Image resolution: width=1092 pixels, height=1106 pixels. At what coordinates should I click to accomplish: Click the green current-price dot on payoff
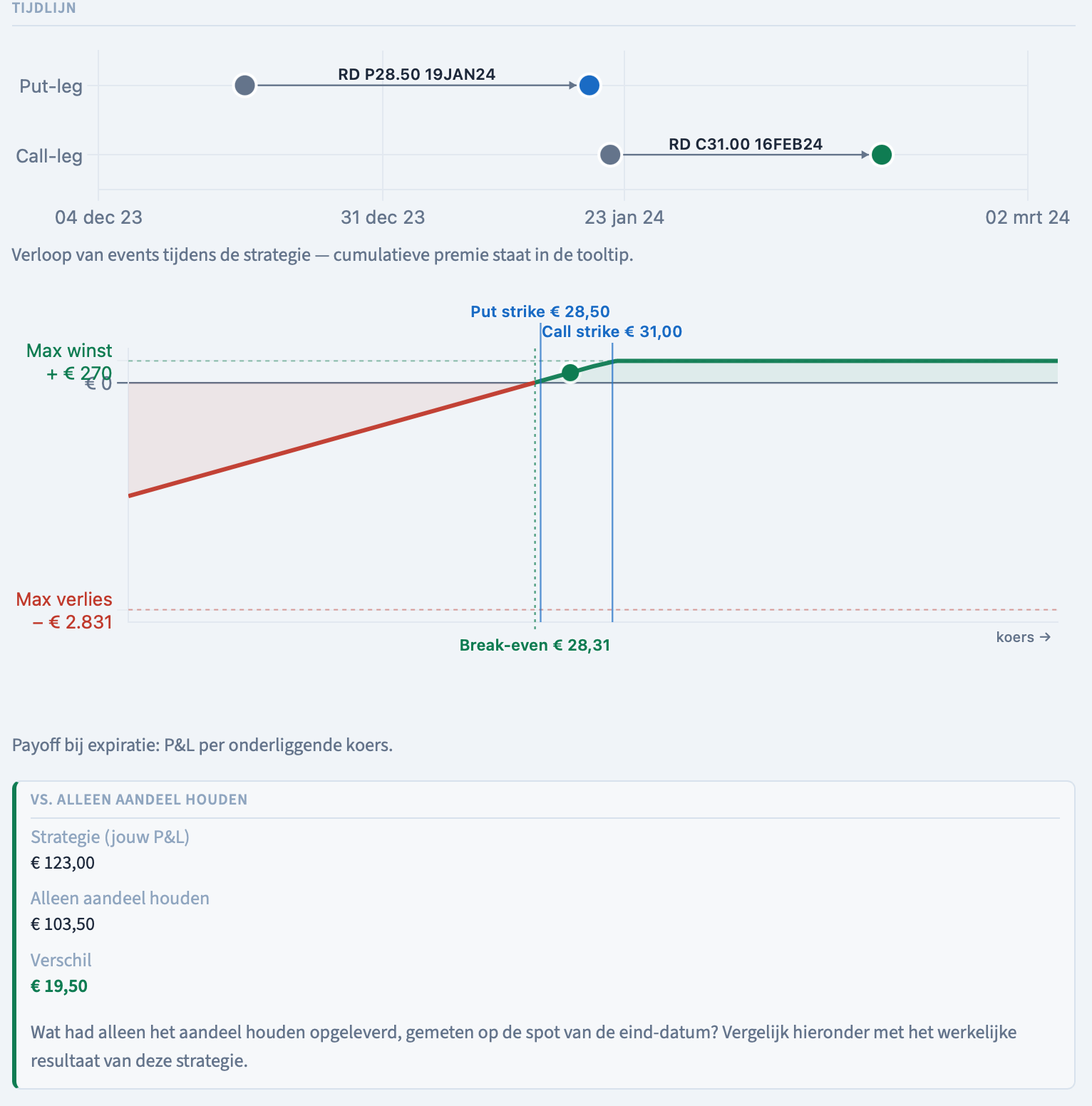pos(570,373)
